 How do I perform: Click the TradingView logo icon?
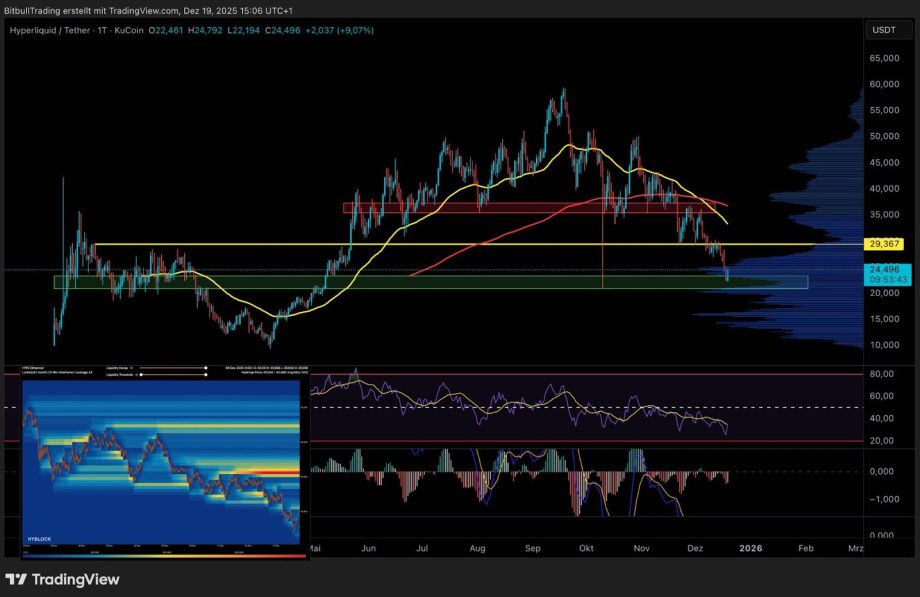point(17,579)
